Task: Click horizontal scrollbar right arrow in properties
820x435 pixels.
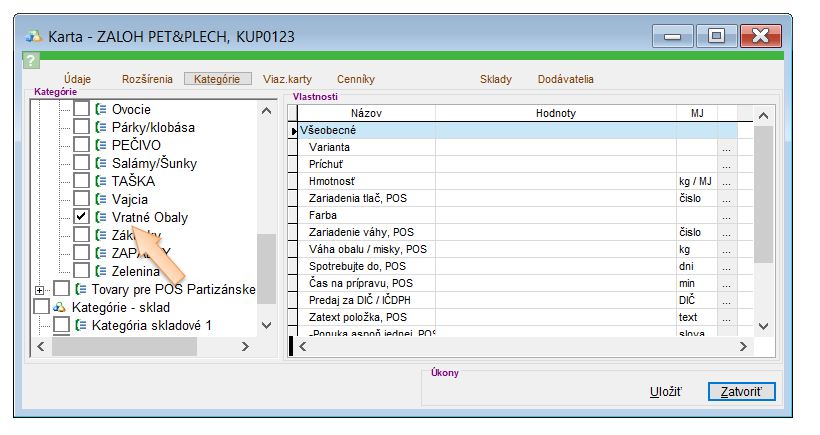Action: [743, 346]
